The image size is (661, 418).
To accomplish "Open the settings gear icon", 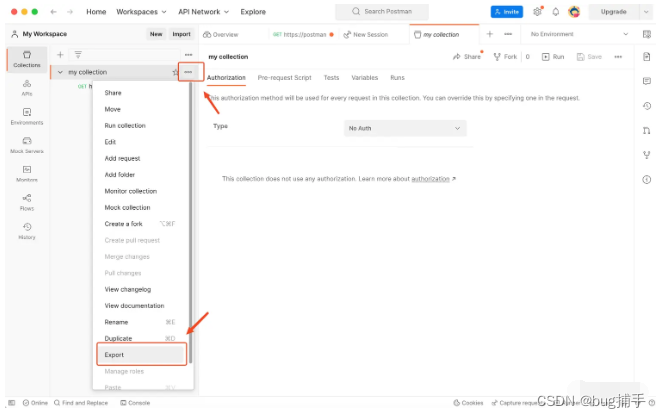I will (537, 12).
